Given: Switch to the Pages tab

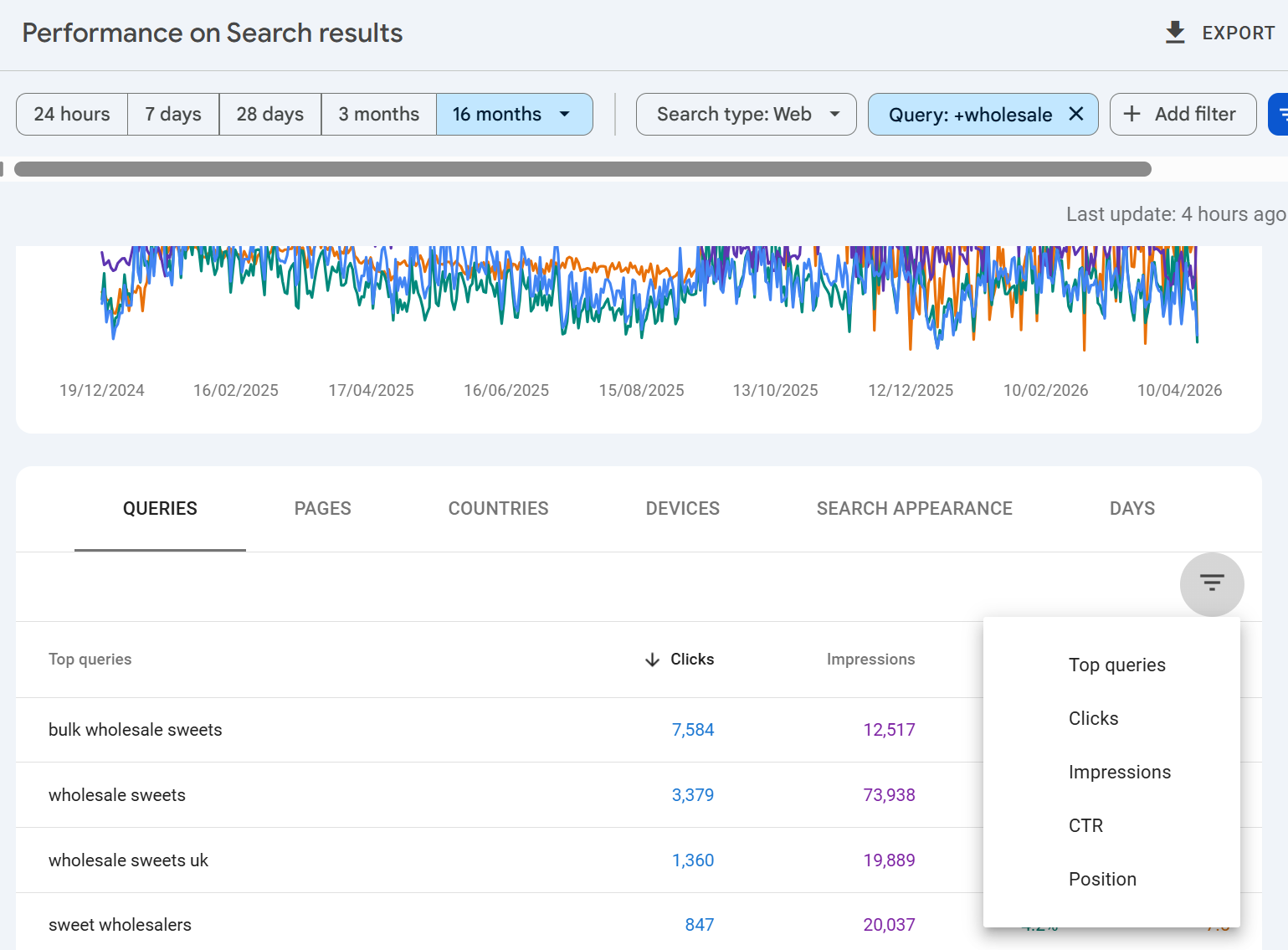Looking at the screenshot, I should 322,508.
